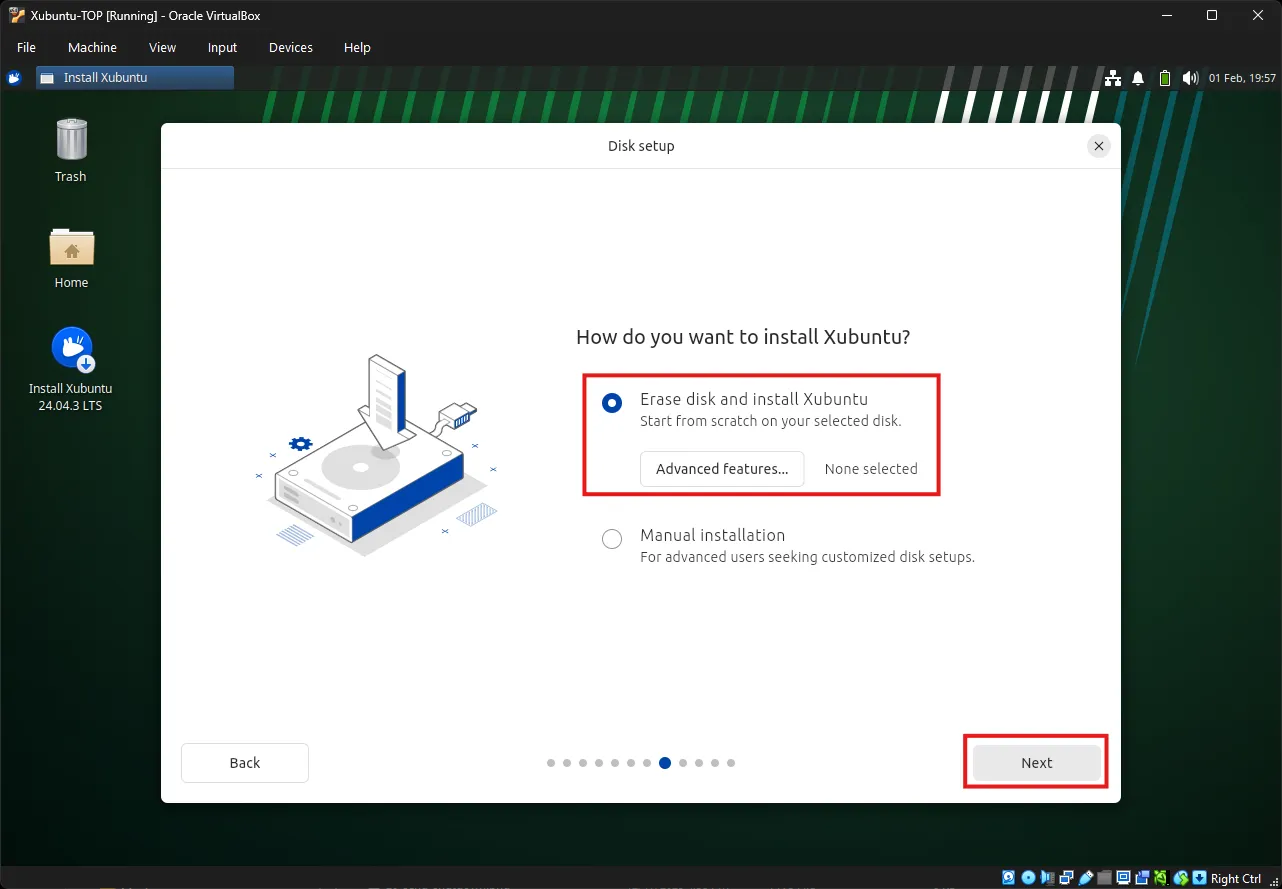This screenshot has height=889, width=1282.
Task: Click the highlighted page indicator dot
Action: (665, 762)
